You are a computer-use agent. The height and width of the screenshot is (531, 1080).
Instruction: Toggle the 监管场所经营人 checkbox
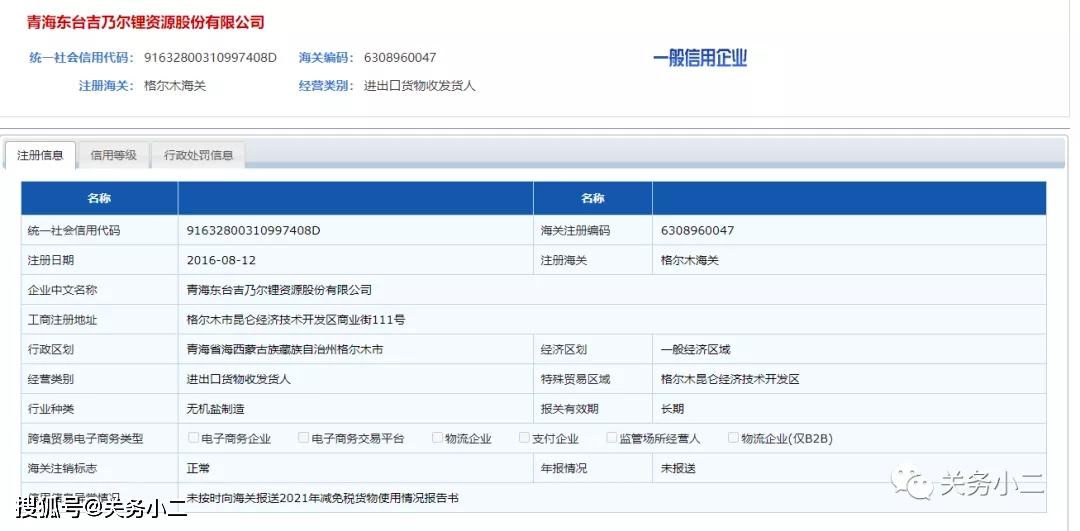[612, 438]
